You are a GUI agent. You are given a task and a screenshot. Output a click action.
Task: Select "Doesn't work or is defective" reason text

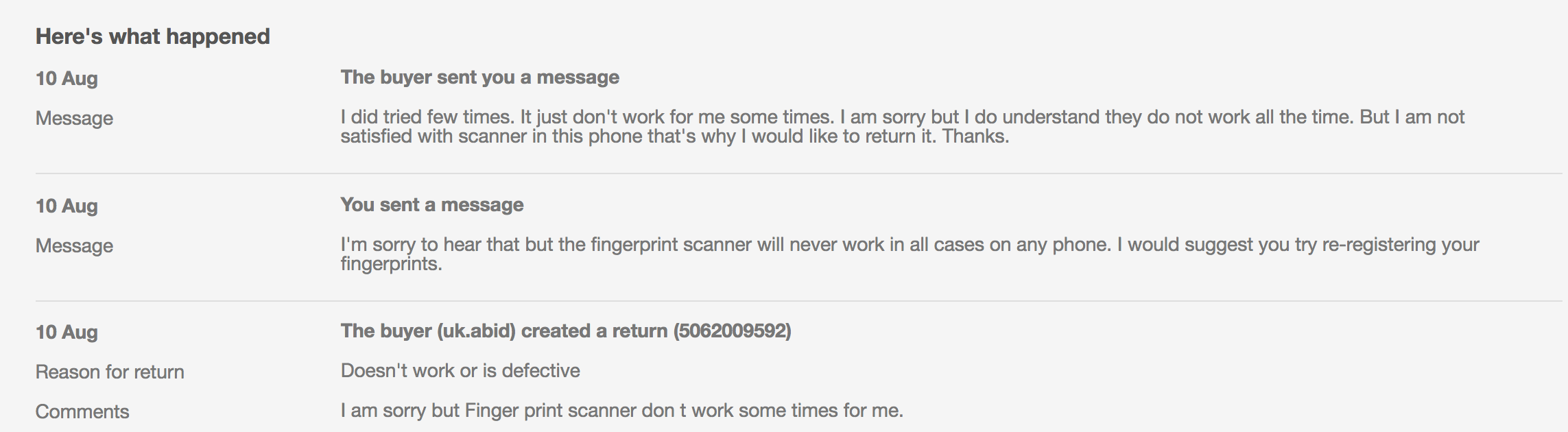coord(460,370)
